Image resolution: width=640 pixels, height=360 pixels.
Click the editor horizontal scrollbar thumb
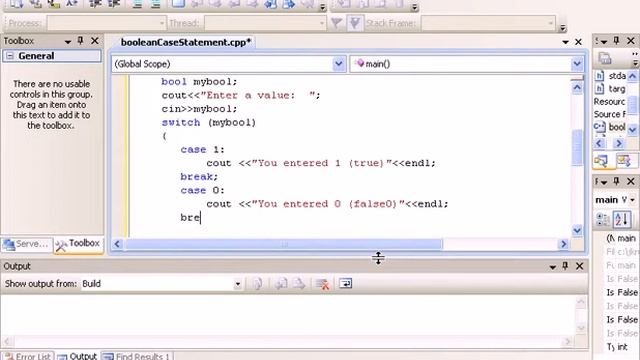click(283, 244)
